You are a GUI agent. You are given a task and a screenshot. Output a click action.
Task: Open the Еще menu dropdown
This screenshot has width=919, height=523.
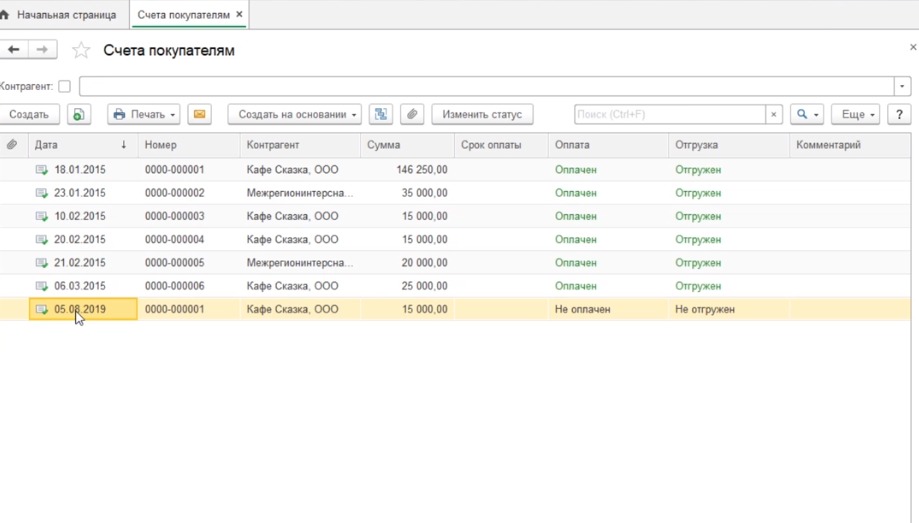(x=856, y=115)
